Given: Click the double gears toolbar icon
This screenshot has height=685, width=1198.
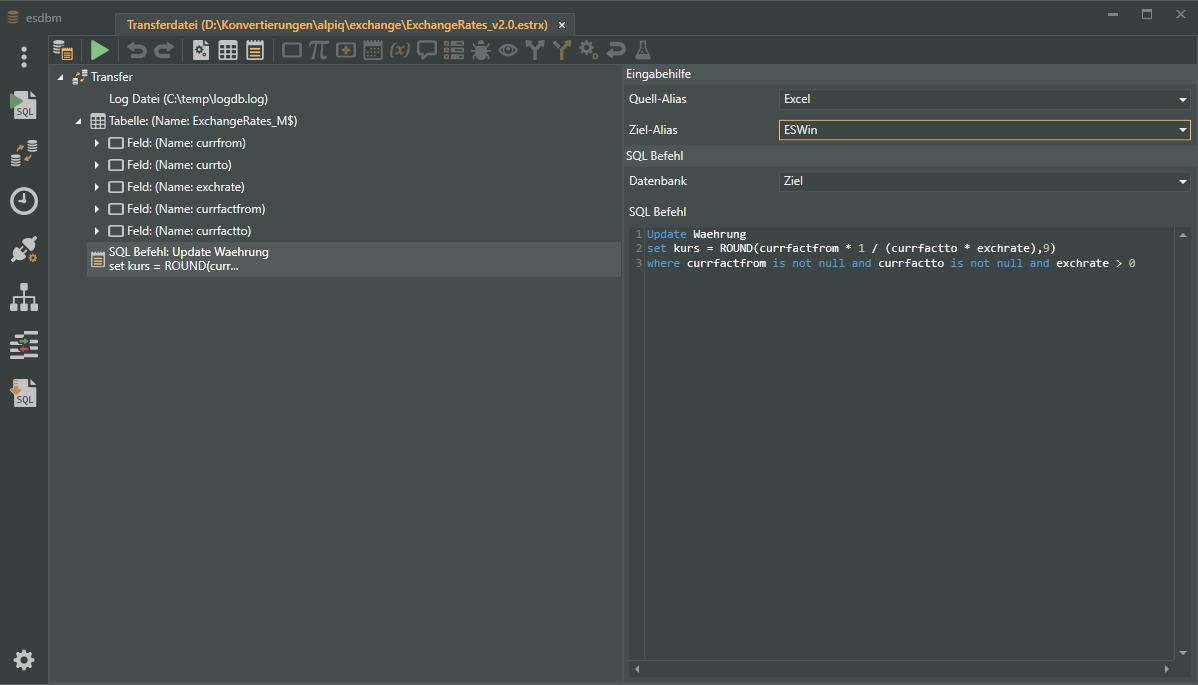Looking at the screenshot, I should (x=588, y=50).
